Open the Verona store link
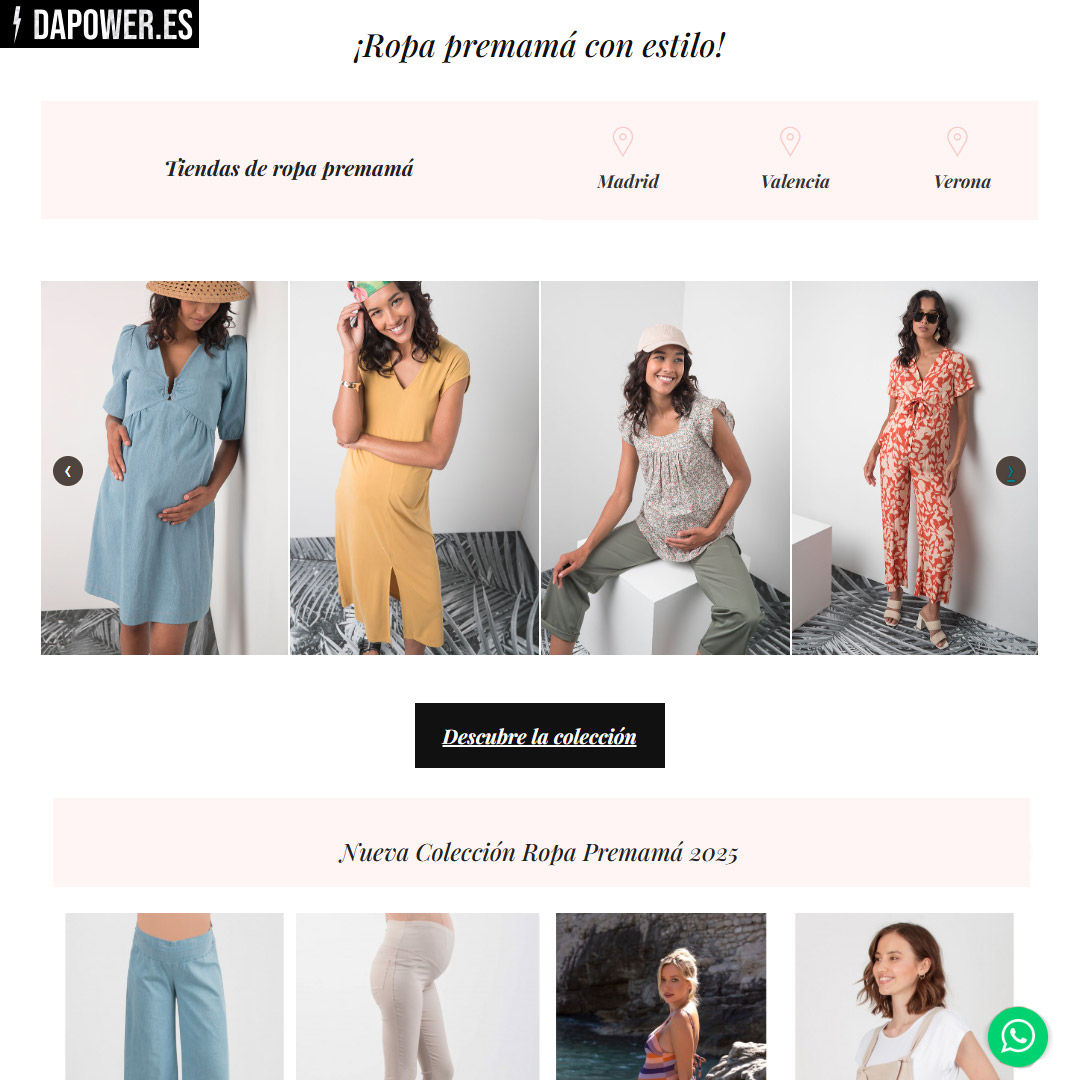 click(x=962, y=182)
